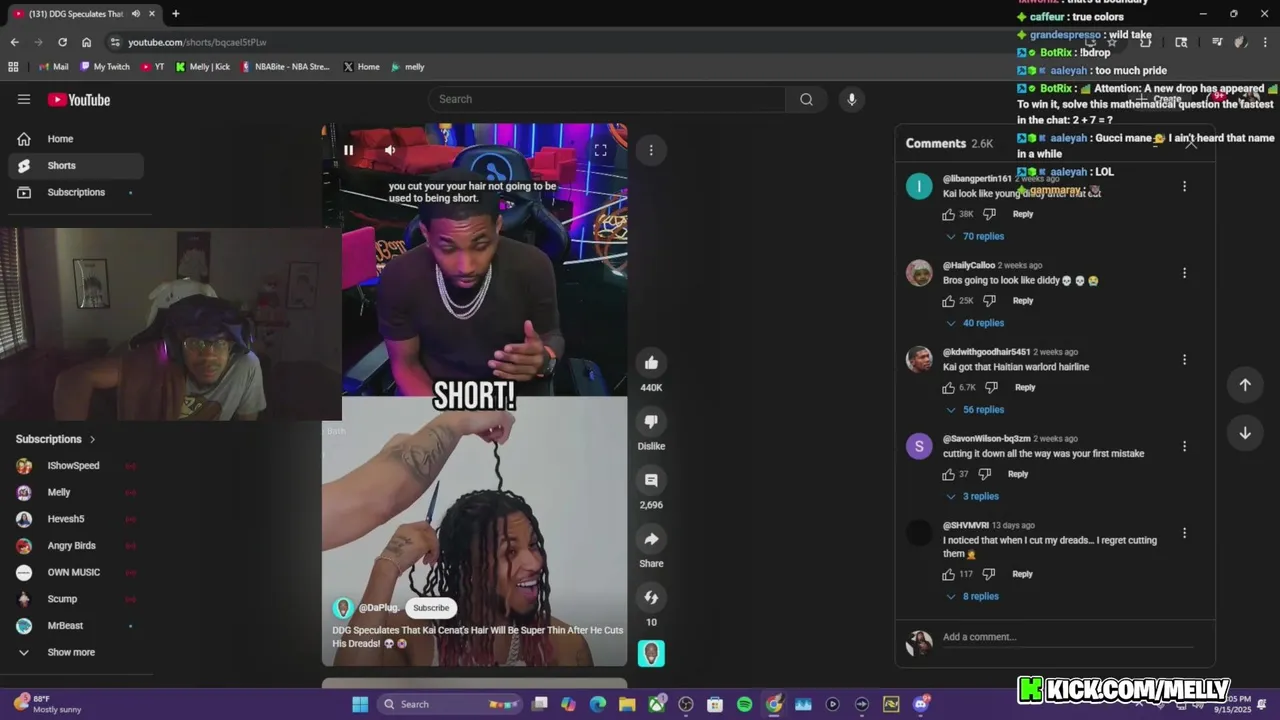Enter fullscreen on the Short

[600, 150]
